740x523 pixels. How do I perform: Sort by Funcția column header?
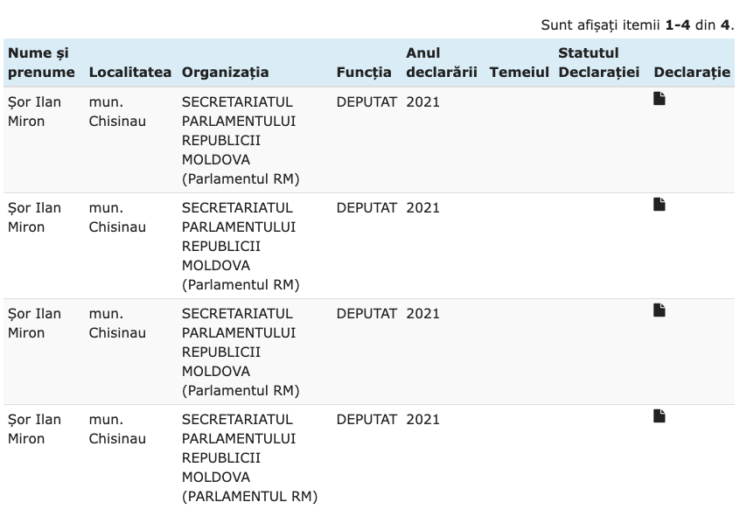click(363, 72)
